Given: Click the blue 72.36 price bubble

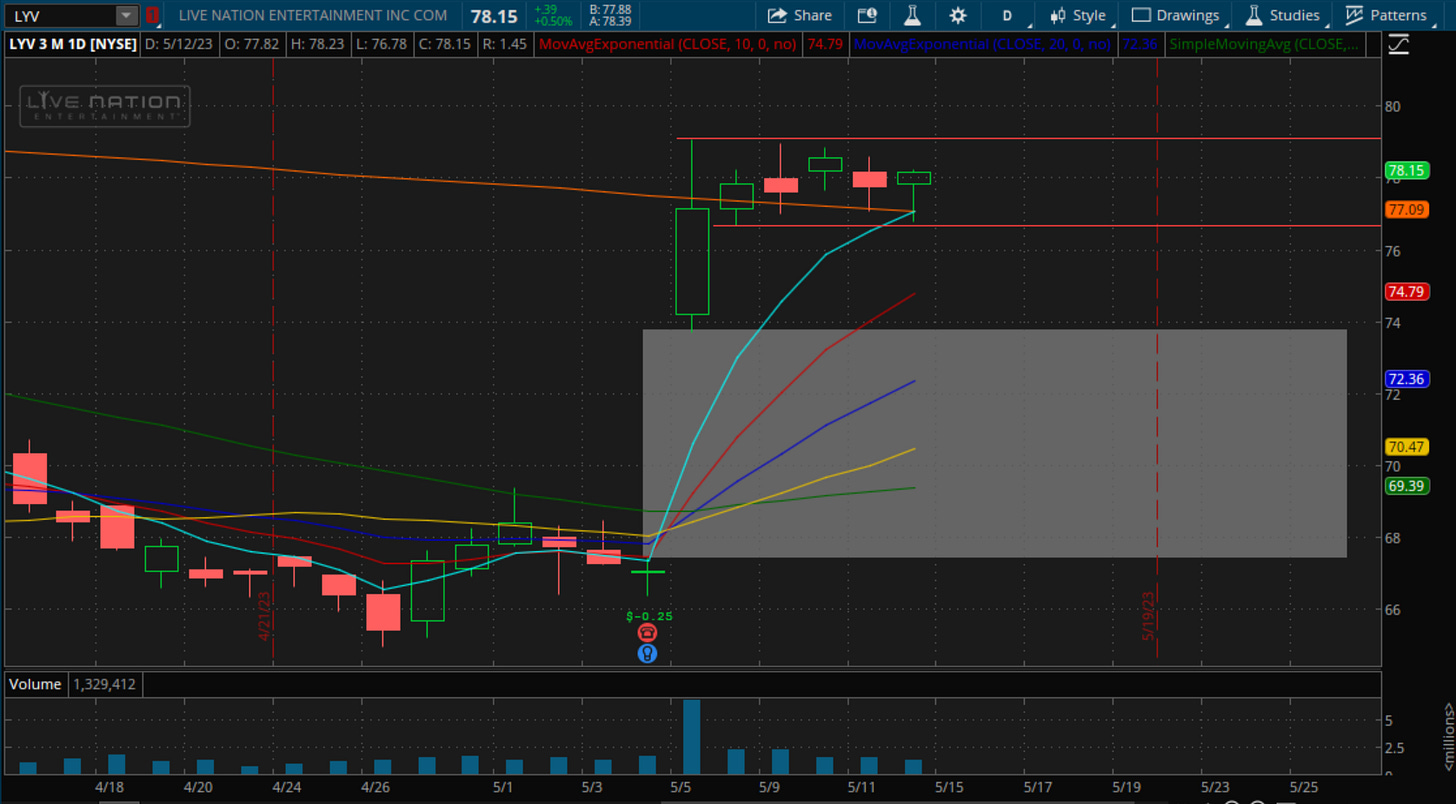Looking at the screenshot, I should point(1405,379).
